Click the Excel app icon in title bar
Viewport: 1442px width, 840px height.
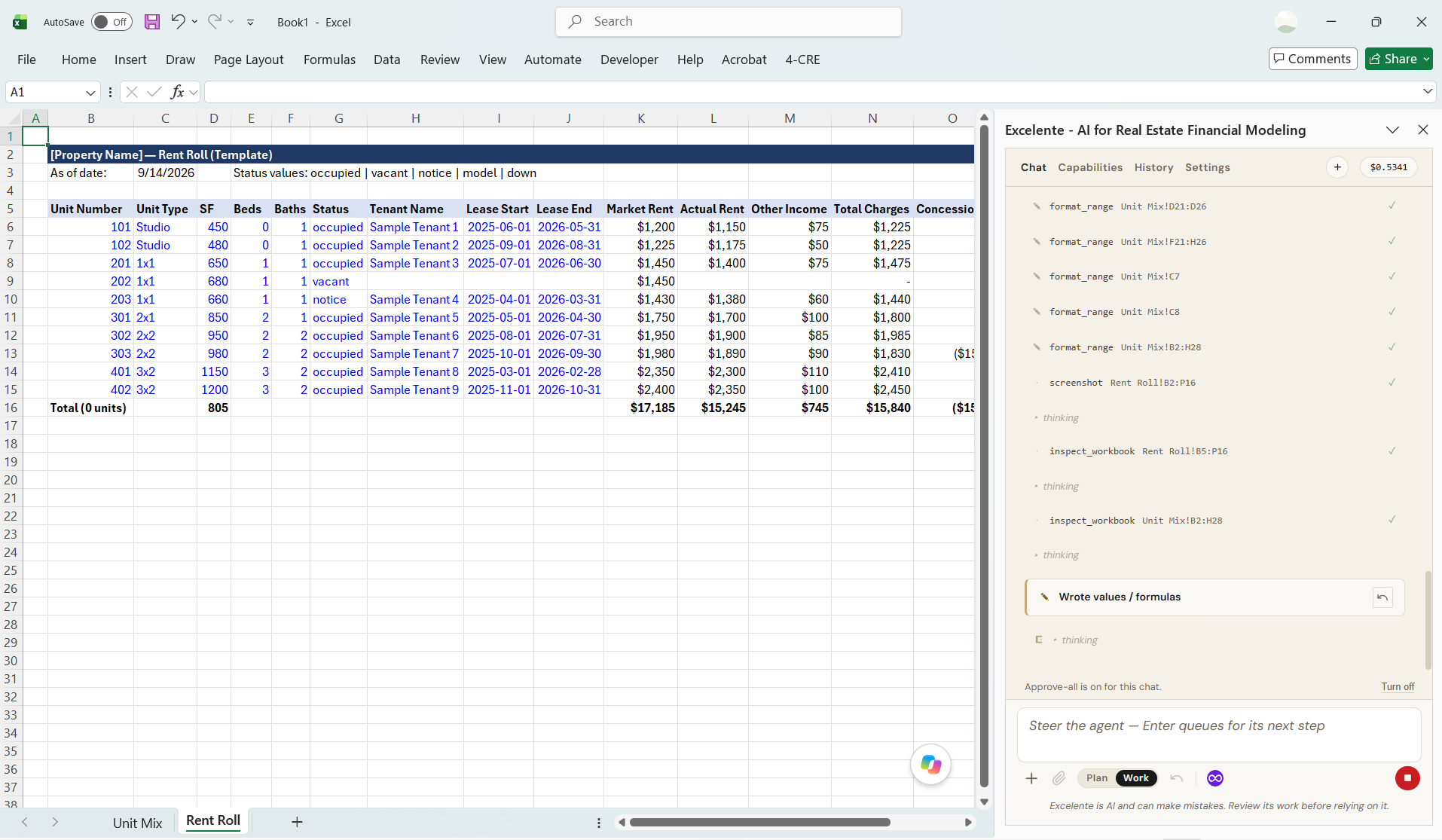(x=20, y=22)
